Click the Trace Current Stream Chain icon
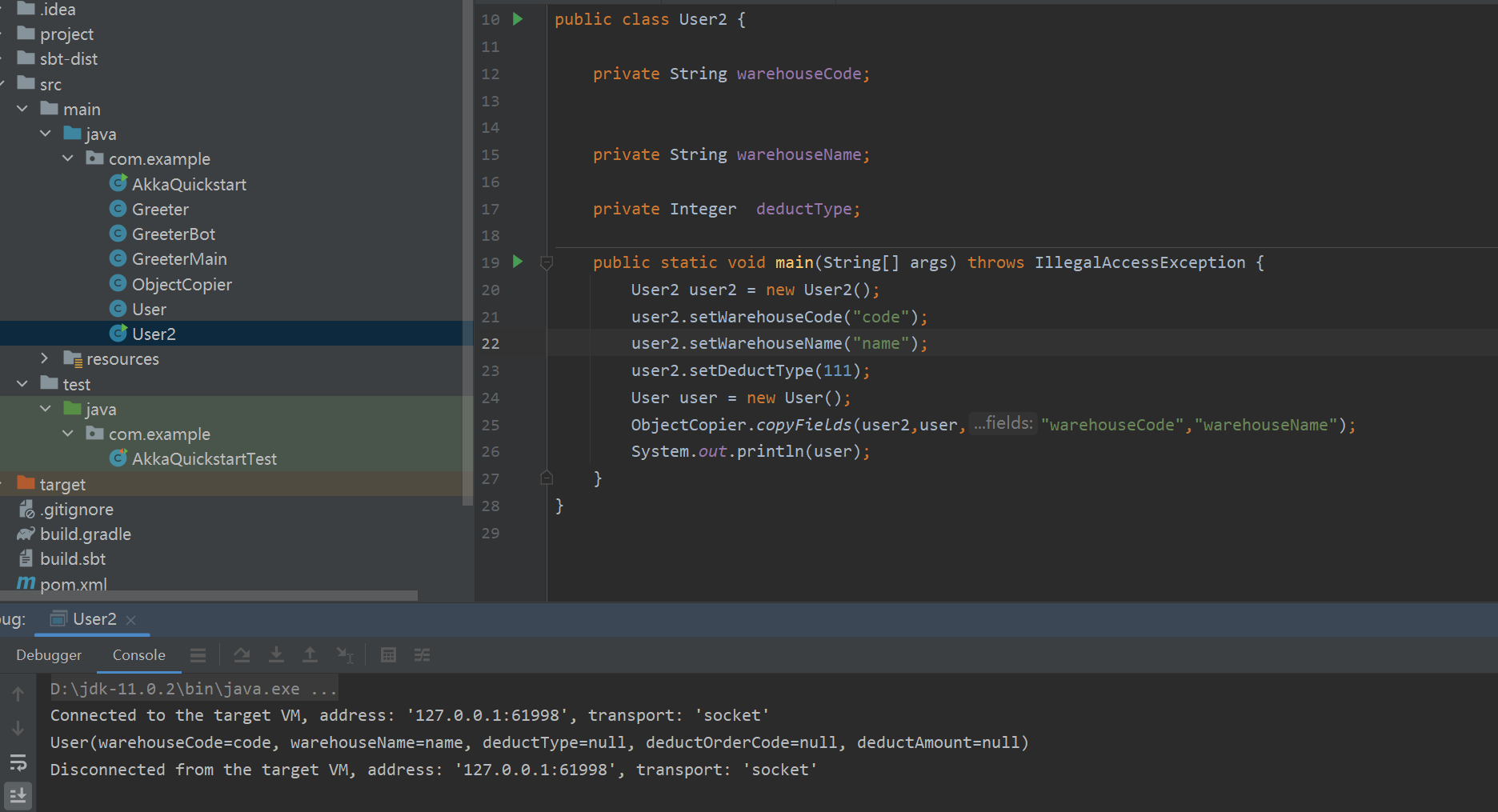The height and width of the screenshot is (812, 1498). (423, 655)
